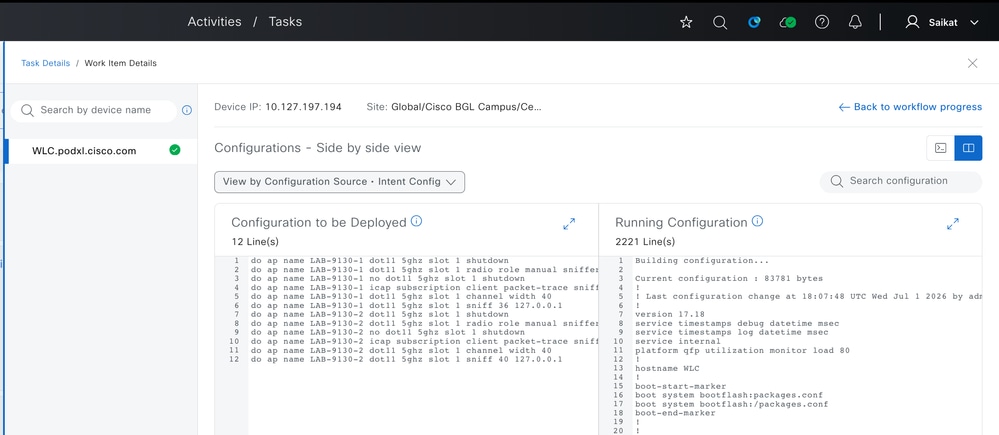
Task: Click 'platform qfp utilization monitor load 80' line
Action: (742, 351)
